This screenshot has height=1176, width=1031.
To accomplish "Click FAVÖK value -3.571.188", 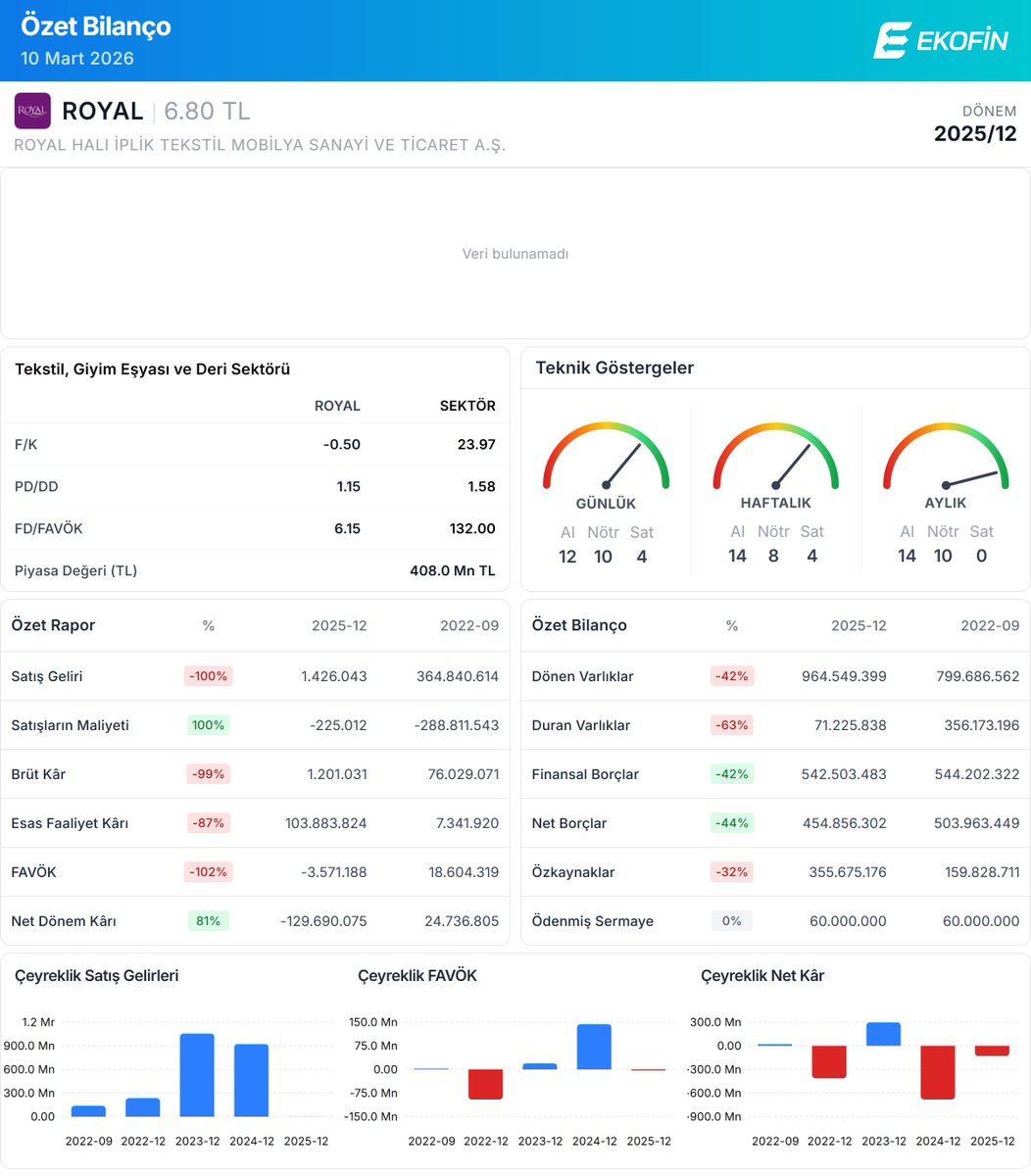I will 335,872.
